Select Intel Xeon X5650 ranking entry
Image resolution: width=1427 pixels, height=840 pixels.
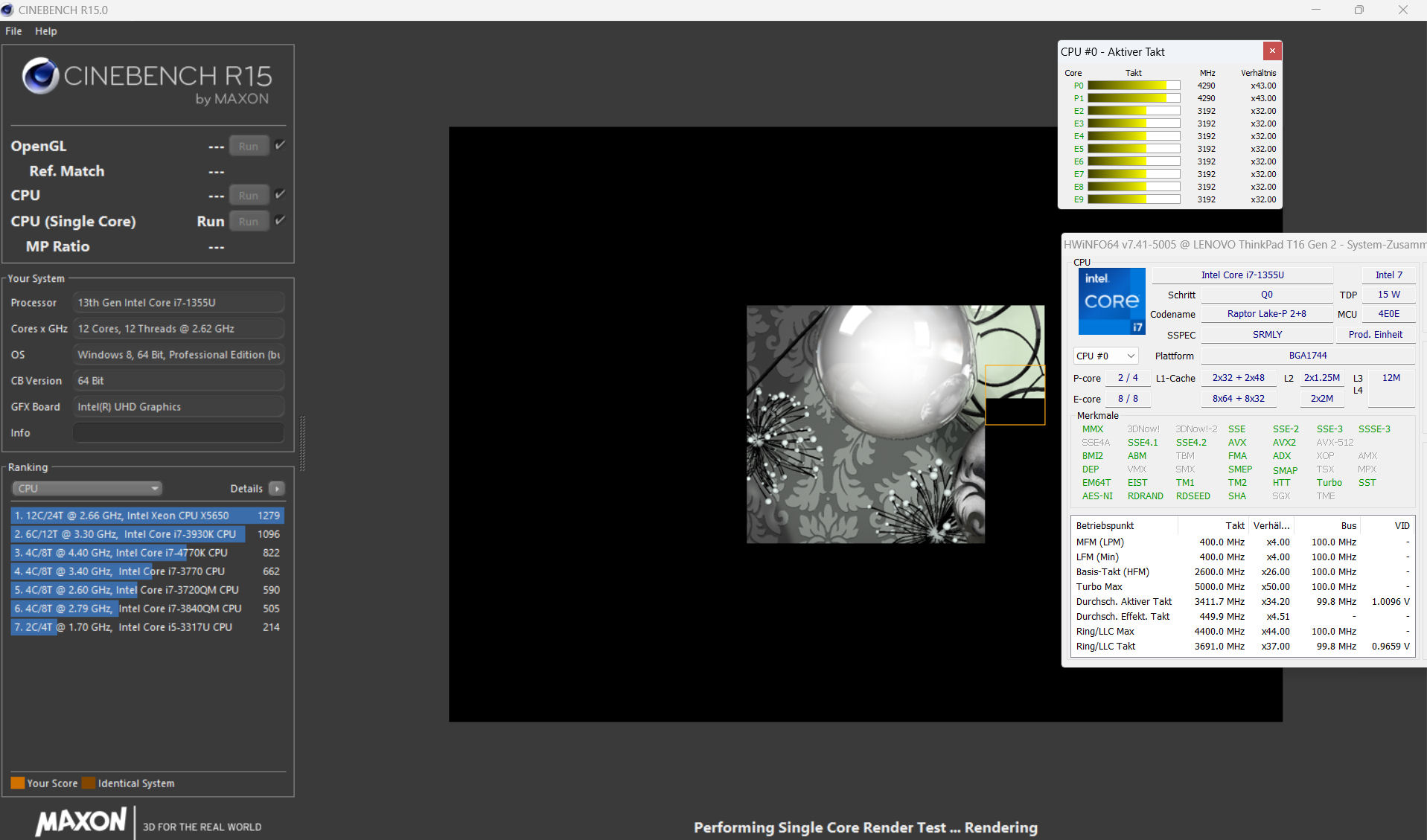pos(147,516)
